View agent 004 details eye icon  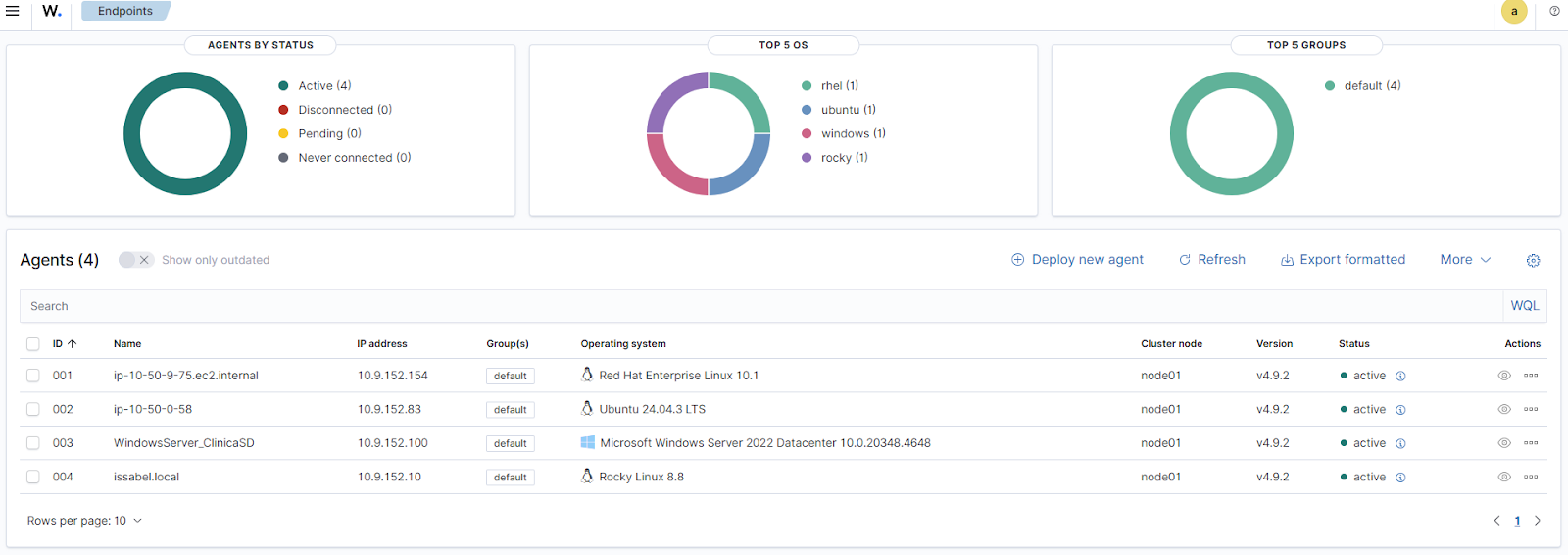tap(1504, 477)
